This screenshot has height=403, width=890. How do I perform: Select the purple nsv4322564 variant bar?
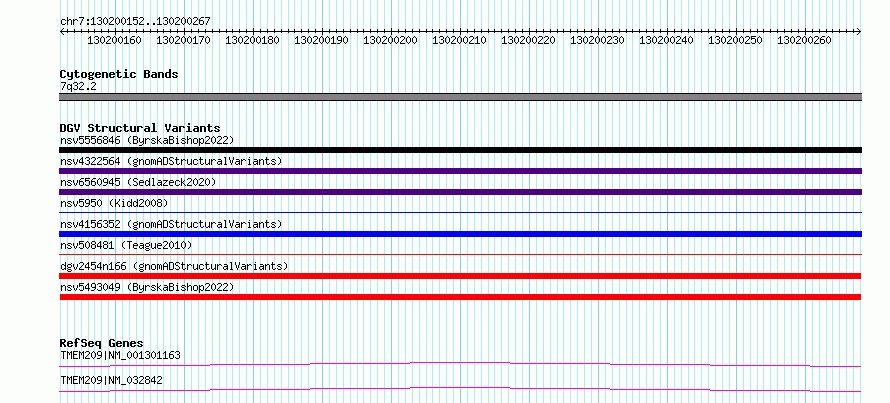[x=460, y=171]
